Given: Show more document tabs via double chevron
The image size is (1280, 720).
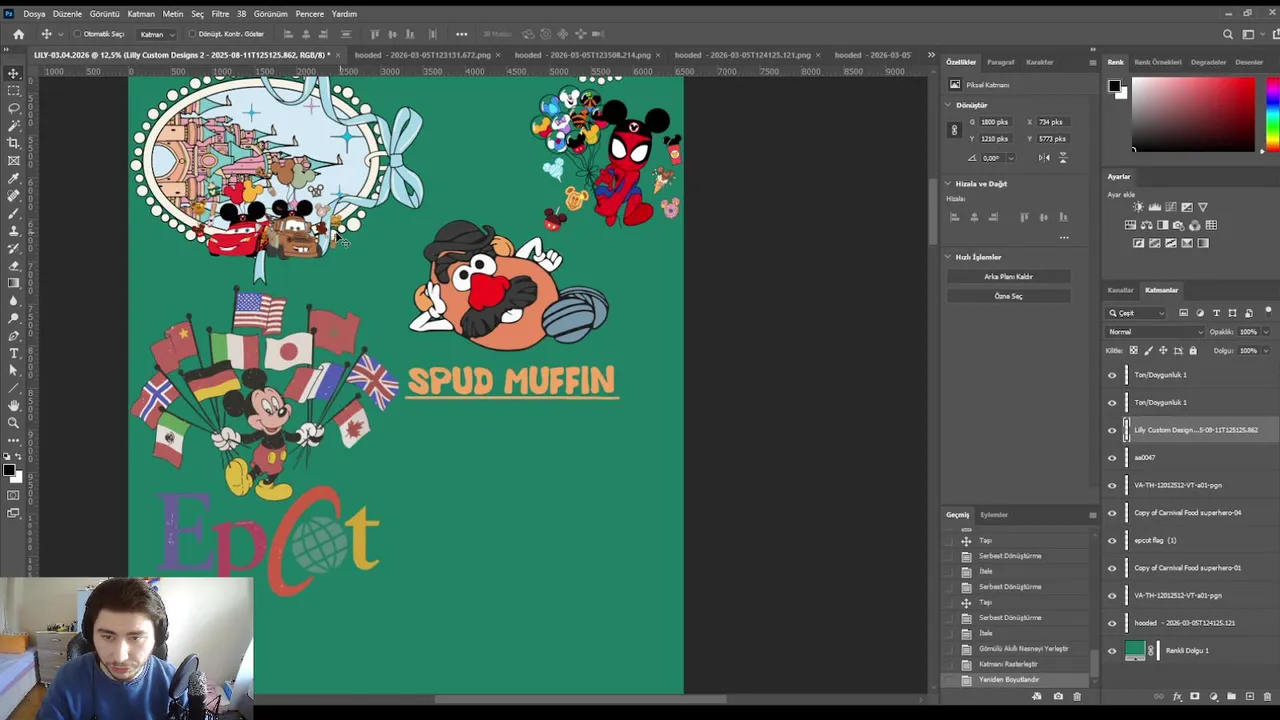Looking at the screenshot, I should [931, 55].
